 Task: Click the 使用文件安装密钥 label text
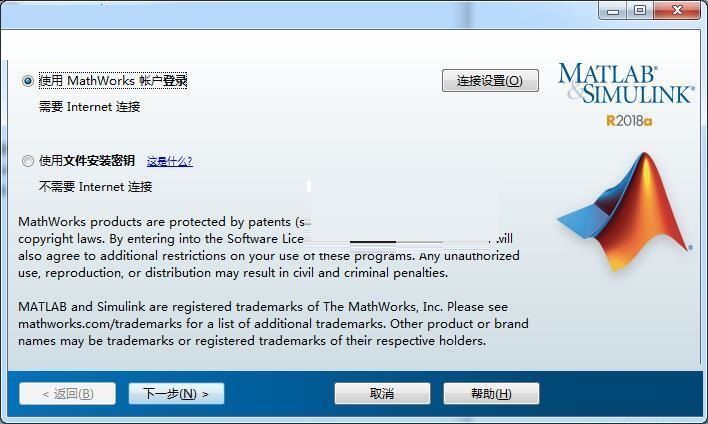(x=87, y=161)
